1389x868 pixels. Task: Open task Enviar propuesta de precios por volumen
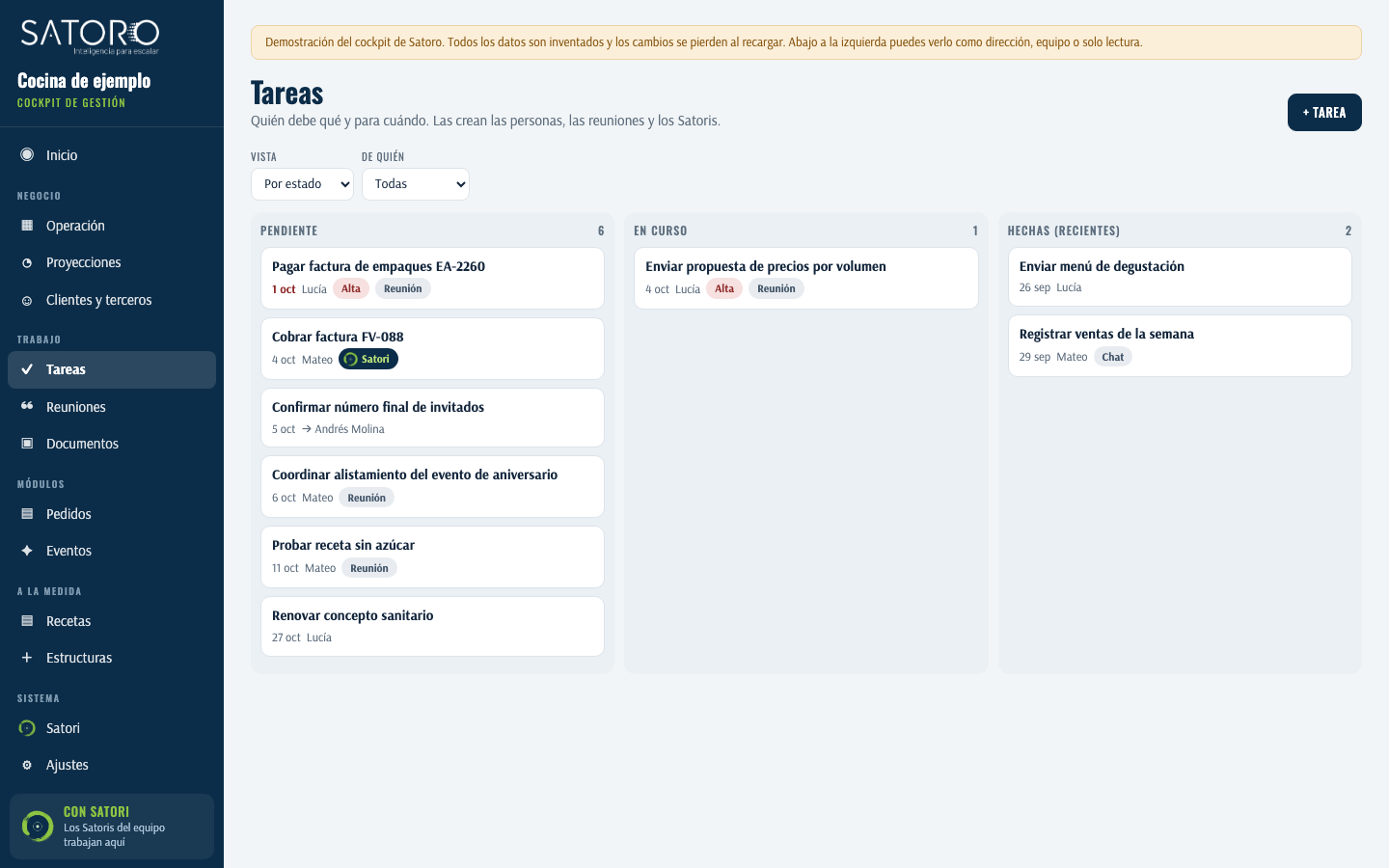pos(805,278)
